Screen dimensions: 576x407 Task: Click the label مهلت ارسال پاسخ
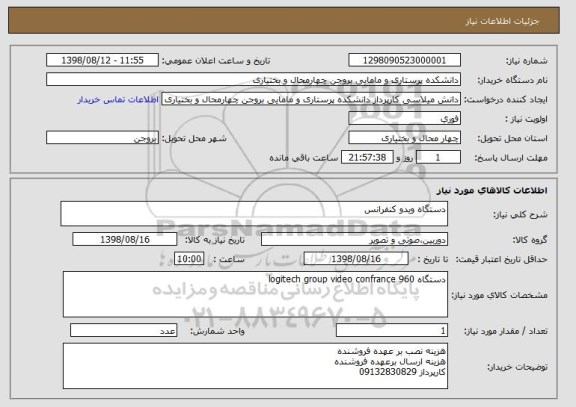click(511, 158)
